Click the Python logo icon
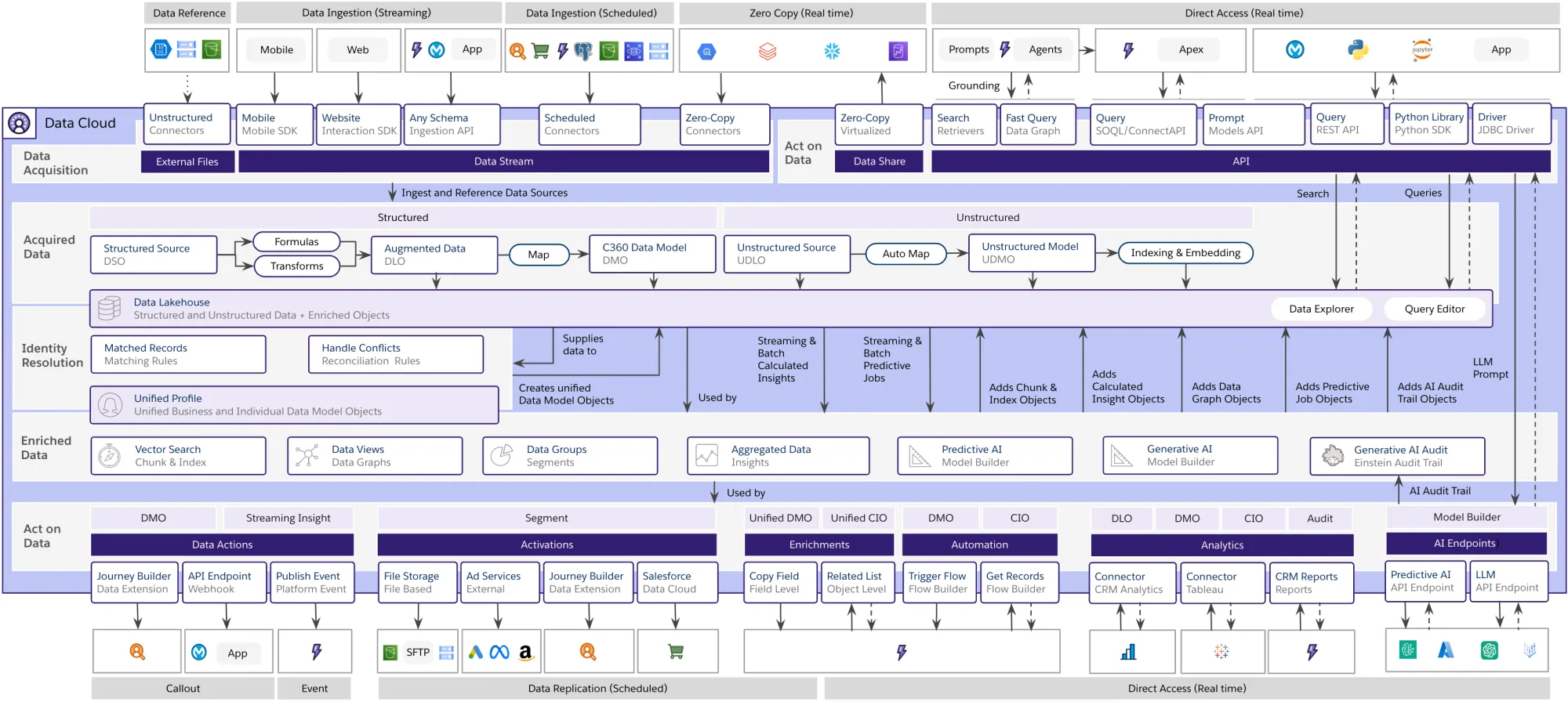 click(x=1358, y=49)
